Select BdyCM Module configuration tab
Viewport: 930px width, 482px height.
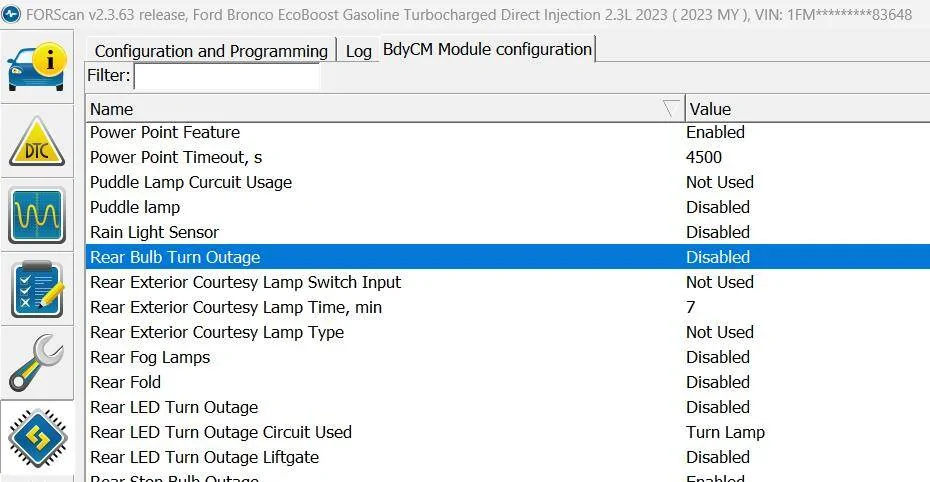tap(487, 49)
